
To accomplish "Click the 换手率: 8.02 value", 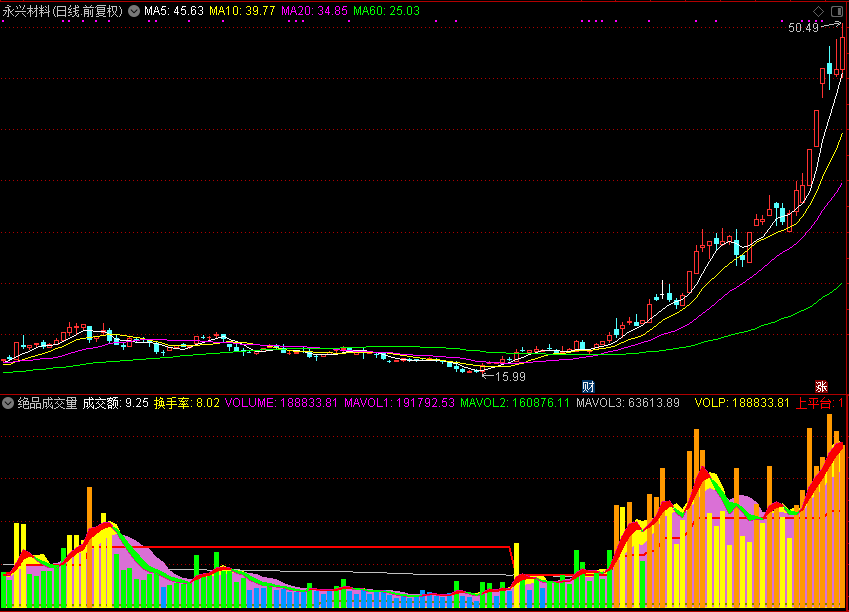I will point(187,403).
